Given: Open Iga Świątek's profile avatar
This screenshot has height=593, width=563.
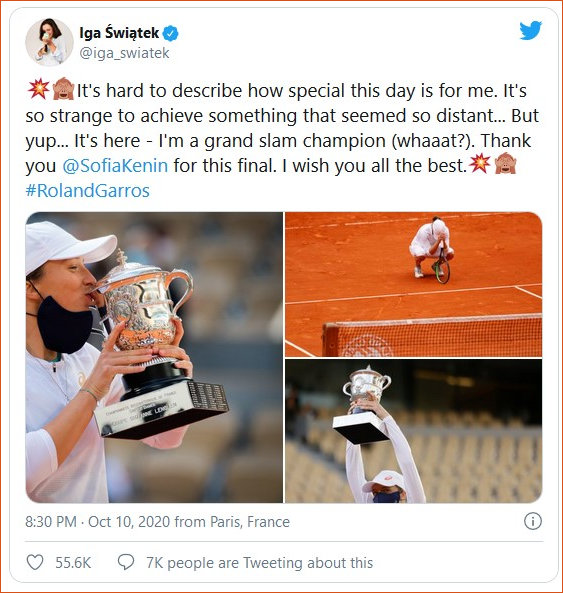Looking at the screenshot, I should [49, 42].
